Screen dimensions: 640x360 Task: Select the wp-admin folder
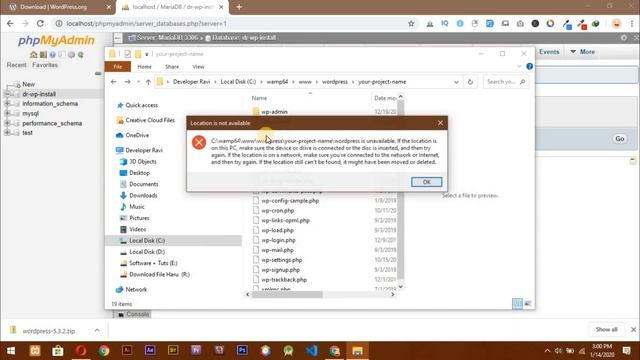point(274,111)
